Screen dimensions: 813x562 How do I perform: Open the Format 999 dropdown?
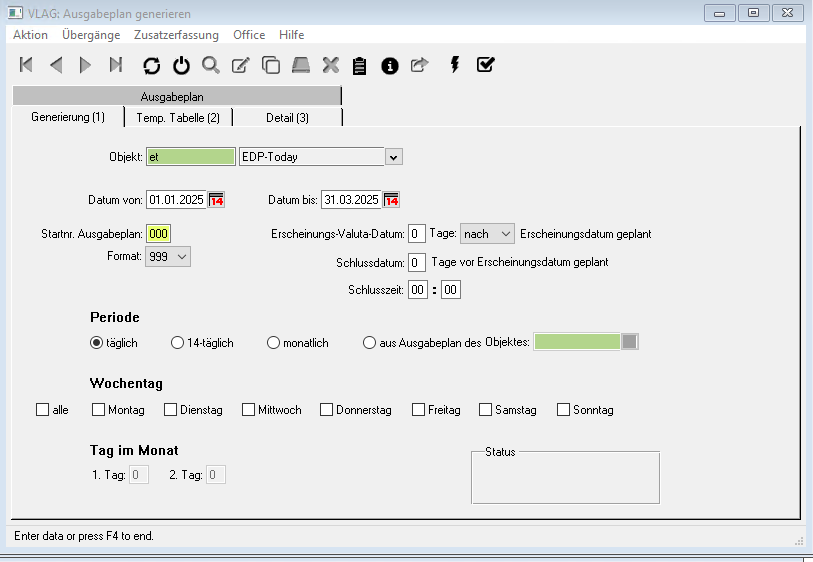(x=169, y=257)
